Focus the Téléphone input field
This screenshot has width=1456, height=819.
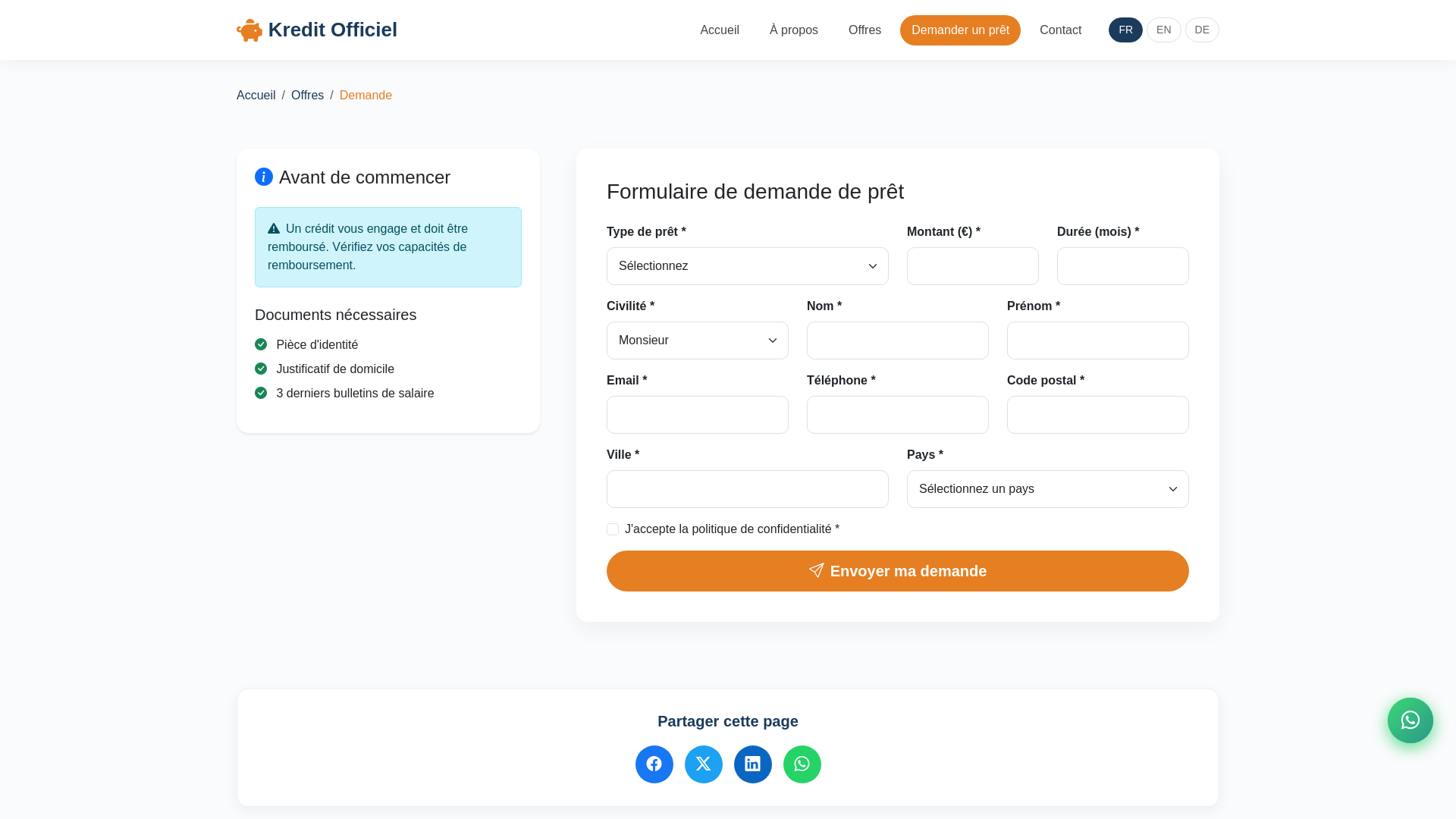[x=898, y=415]
